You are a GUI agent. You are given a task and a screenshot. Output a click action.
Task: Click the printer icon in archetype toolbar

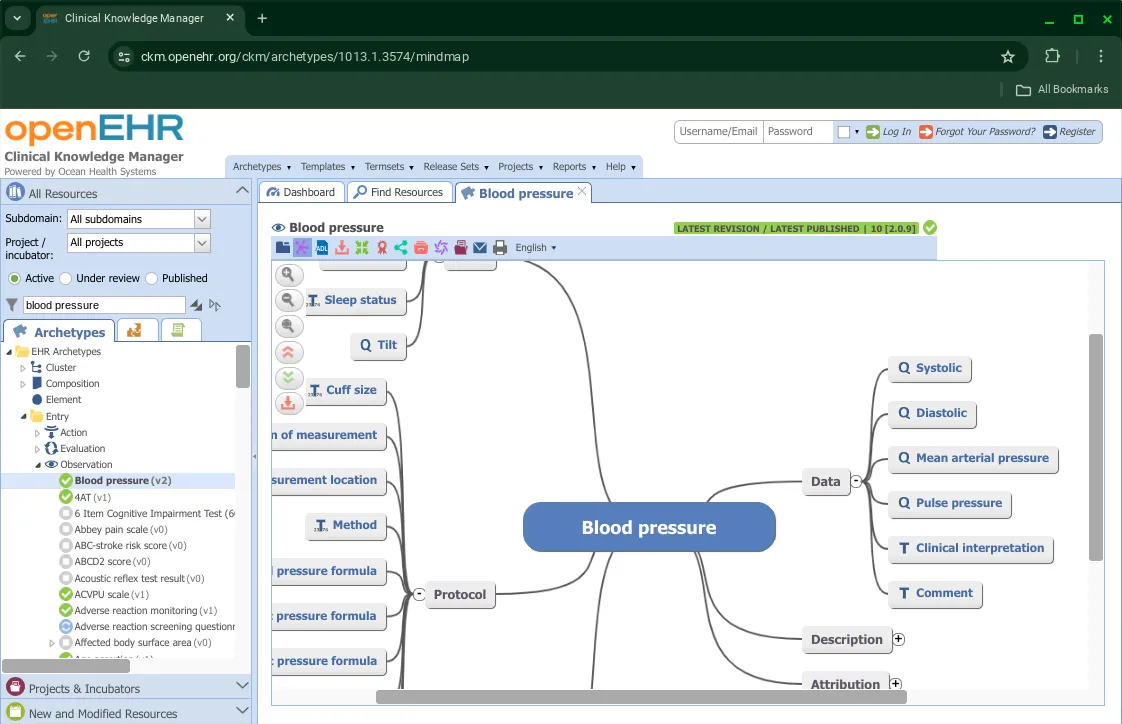(x=500, y=248)
